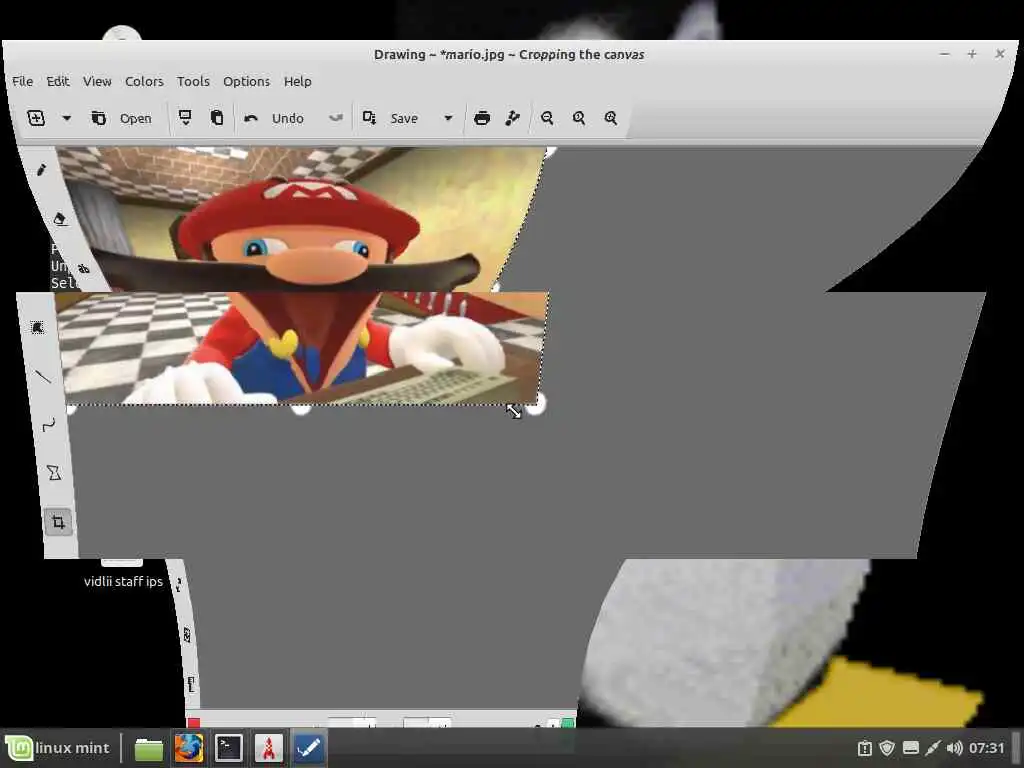Click the rocket app taskbar icon
Screen dimensions: 1024x768
(x=268, y=748)
